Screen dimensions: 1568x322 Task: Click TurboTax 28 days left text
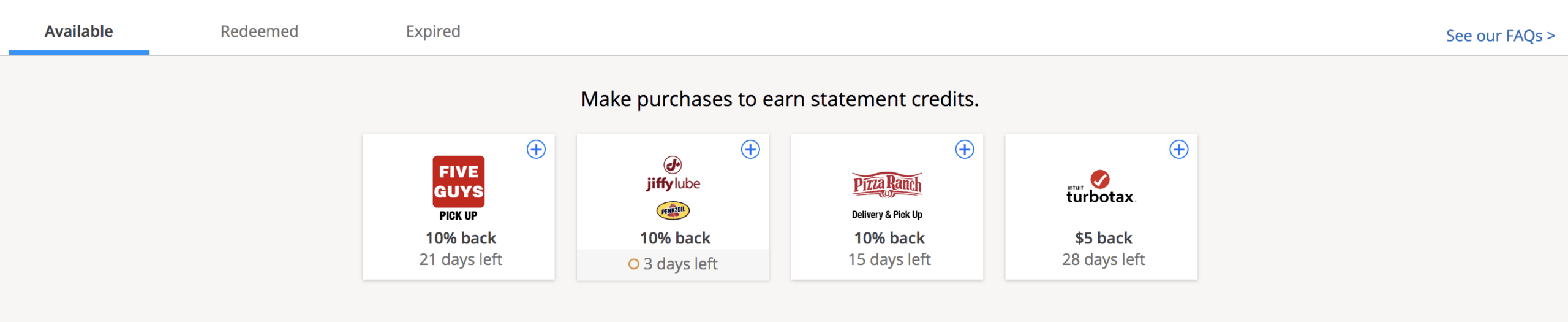1104,259
